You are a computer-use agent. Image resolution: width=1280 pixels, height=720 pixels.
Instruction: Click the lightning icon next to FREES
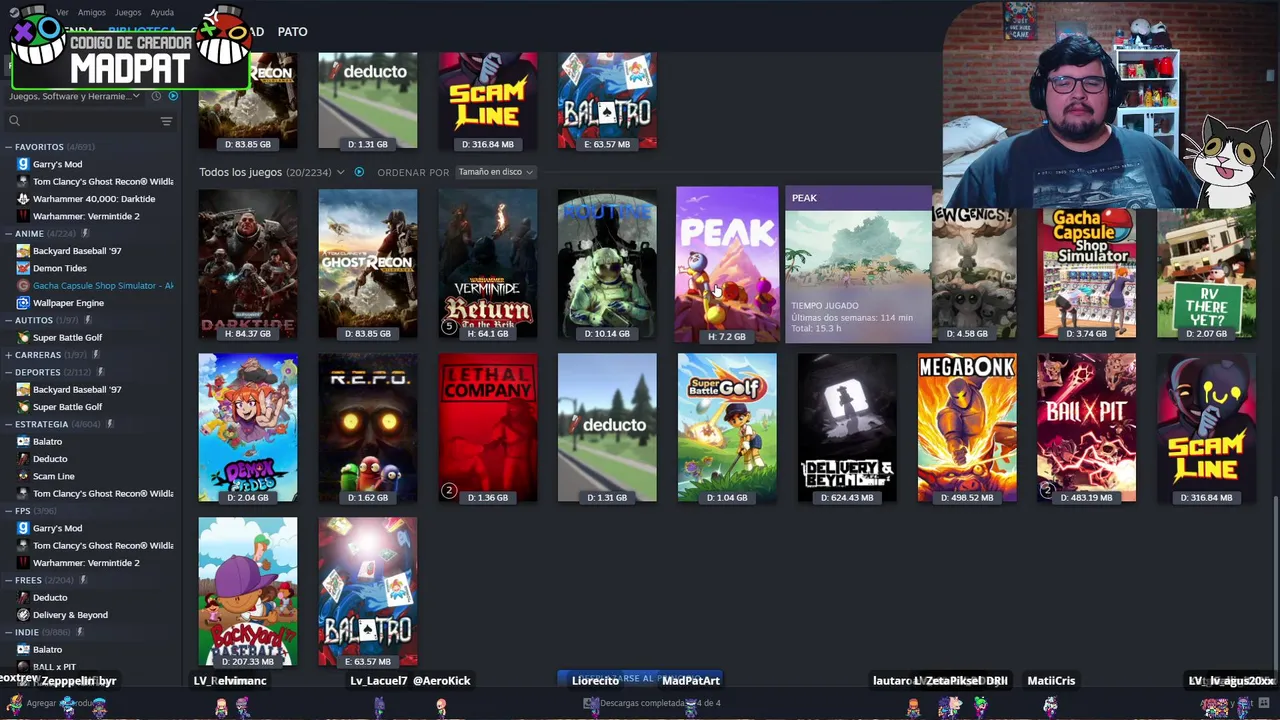click(83, 580)
